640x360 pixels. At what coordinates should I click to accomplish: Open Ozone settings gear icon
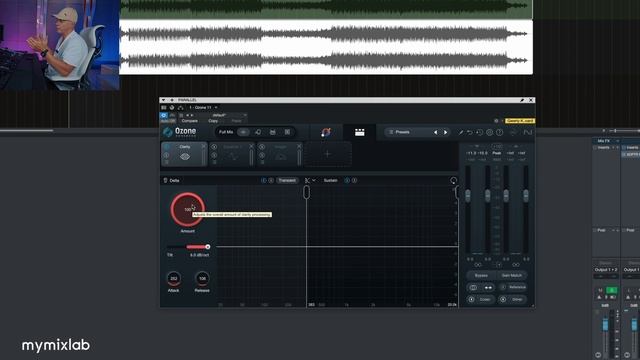click(x=489, y=132)
